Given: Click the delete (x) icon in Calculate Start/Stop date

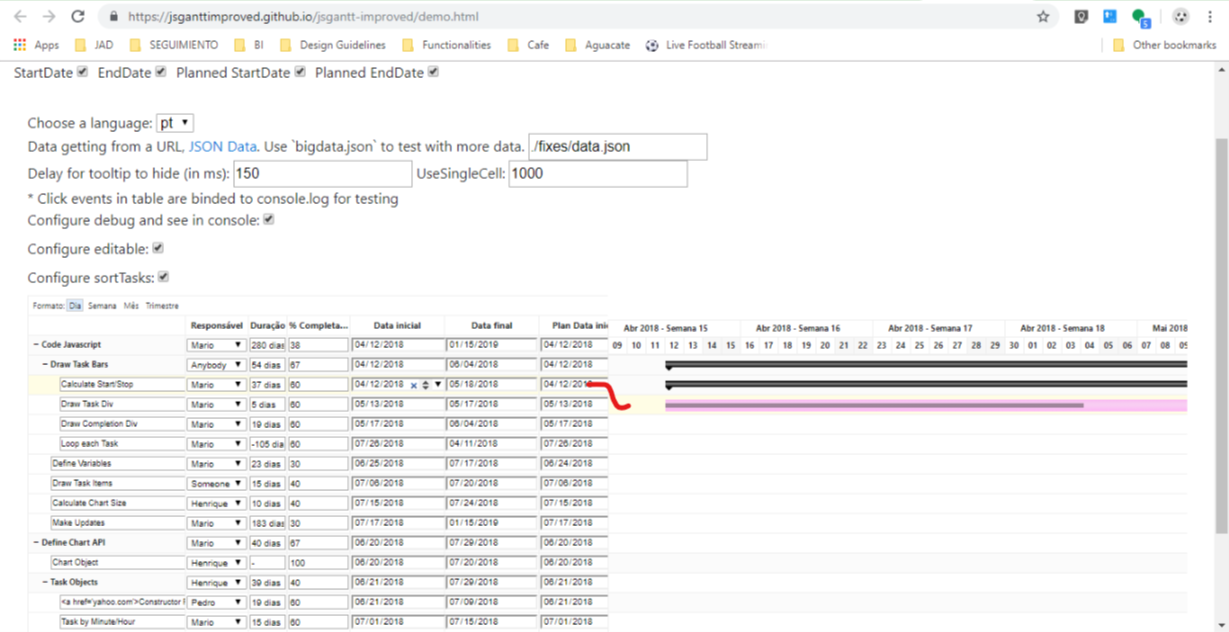Looking at the screenshot, I should click(414, 385).
